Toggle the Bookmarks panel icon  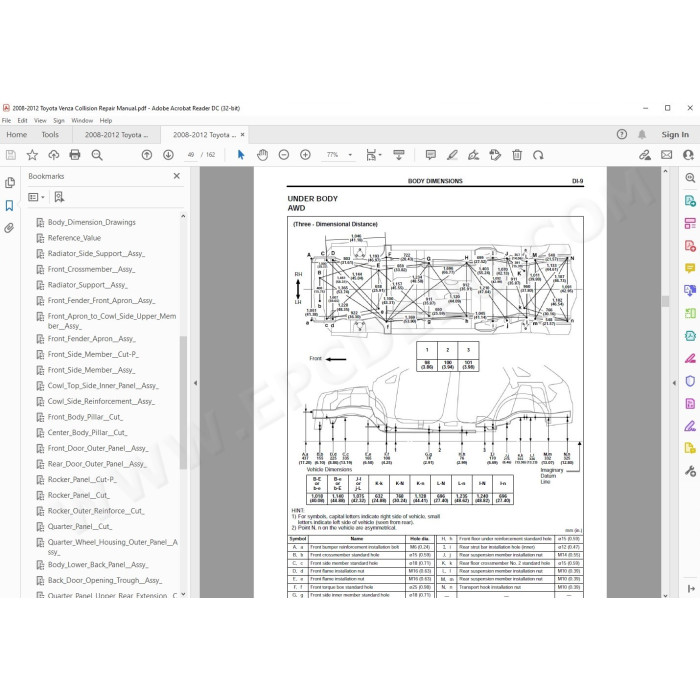point(9,205)
